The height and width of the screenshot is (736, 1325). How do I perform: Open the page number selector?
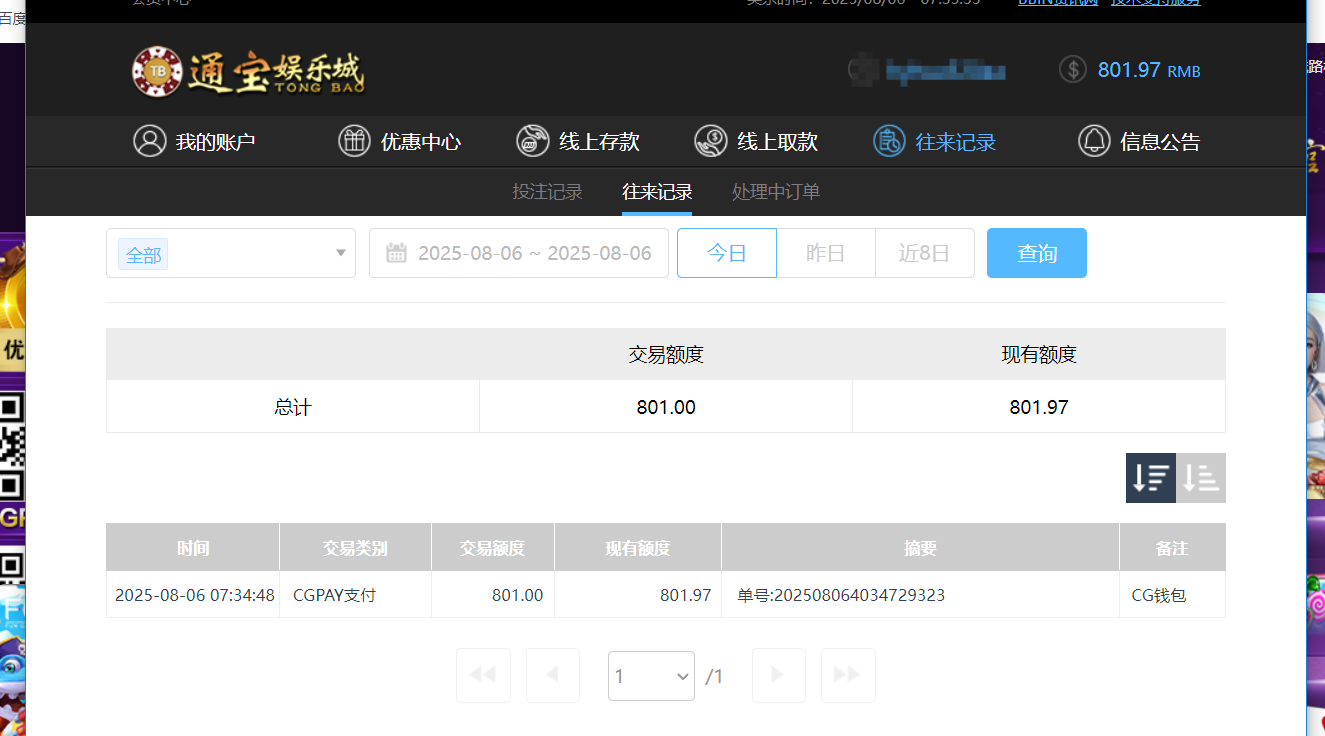point(651,675)
